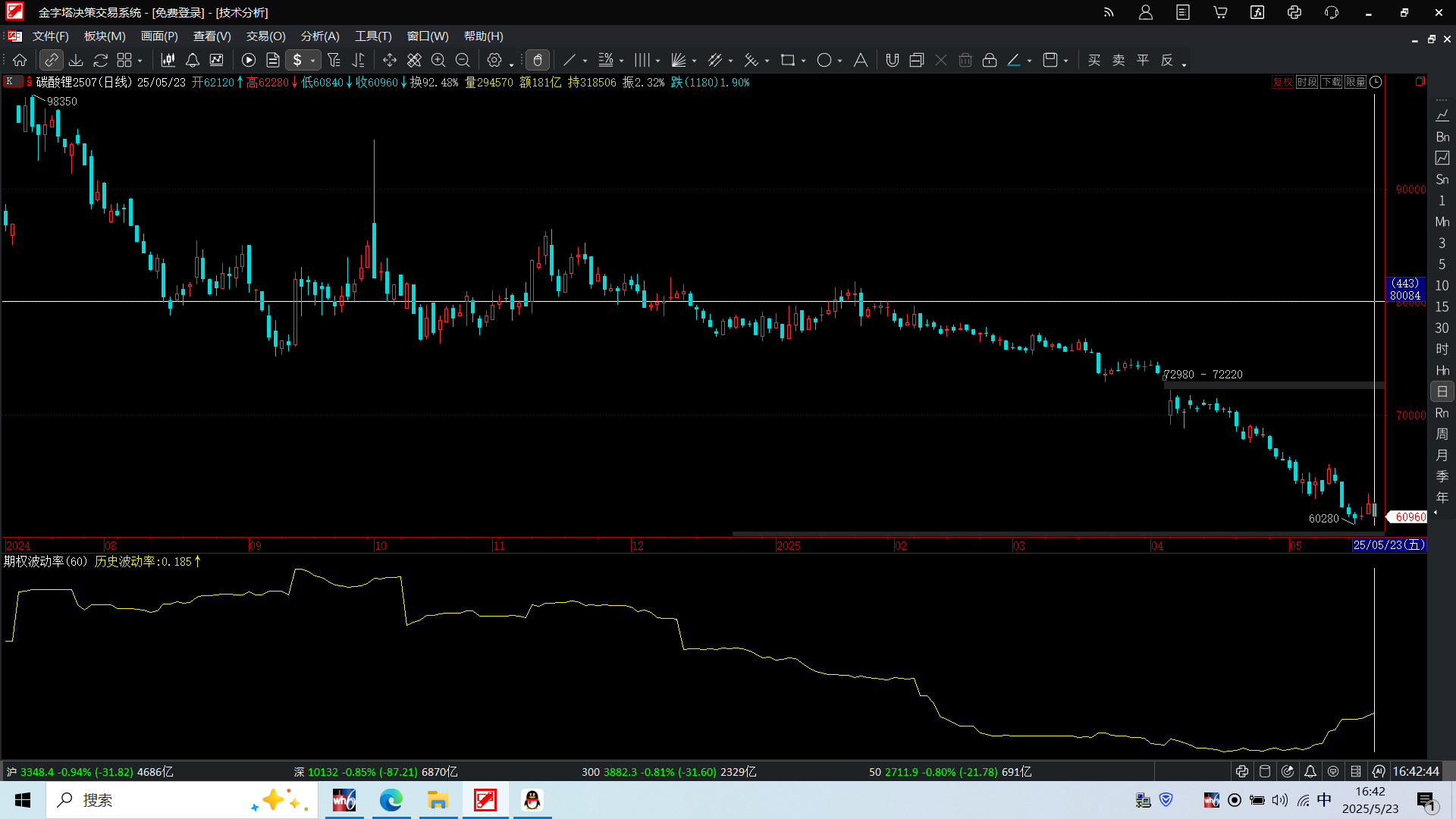The width and height of the screenshot is (1456, 819).
Task: Click the sort order icon
Action: (x=359, y=60)
